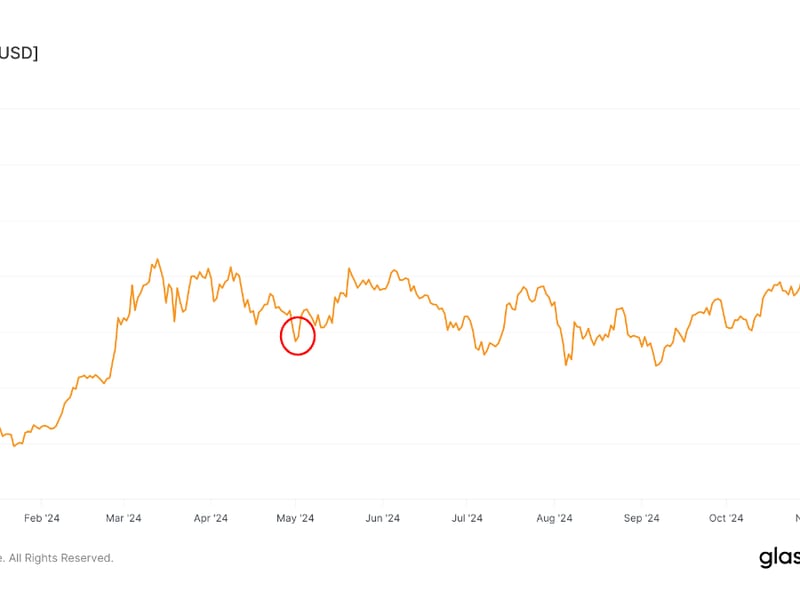Click the late-January lowest point of the line

[x=14, y=446]
